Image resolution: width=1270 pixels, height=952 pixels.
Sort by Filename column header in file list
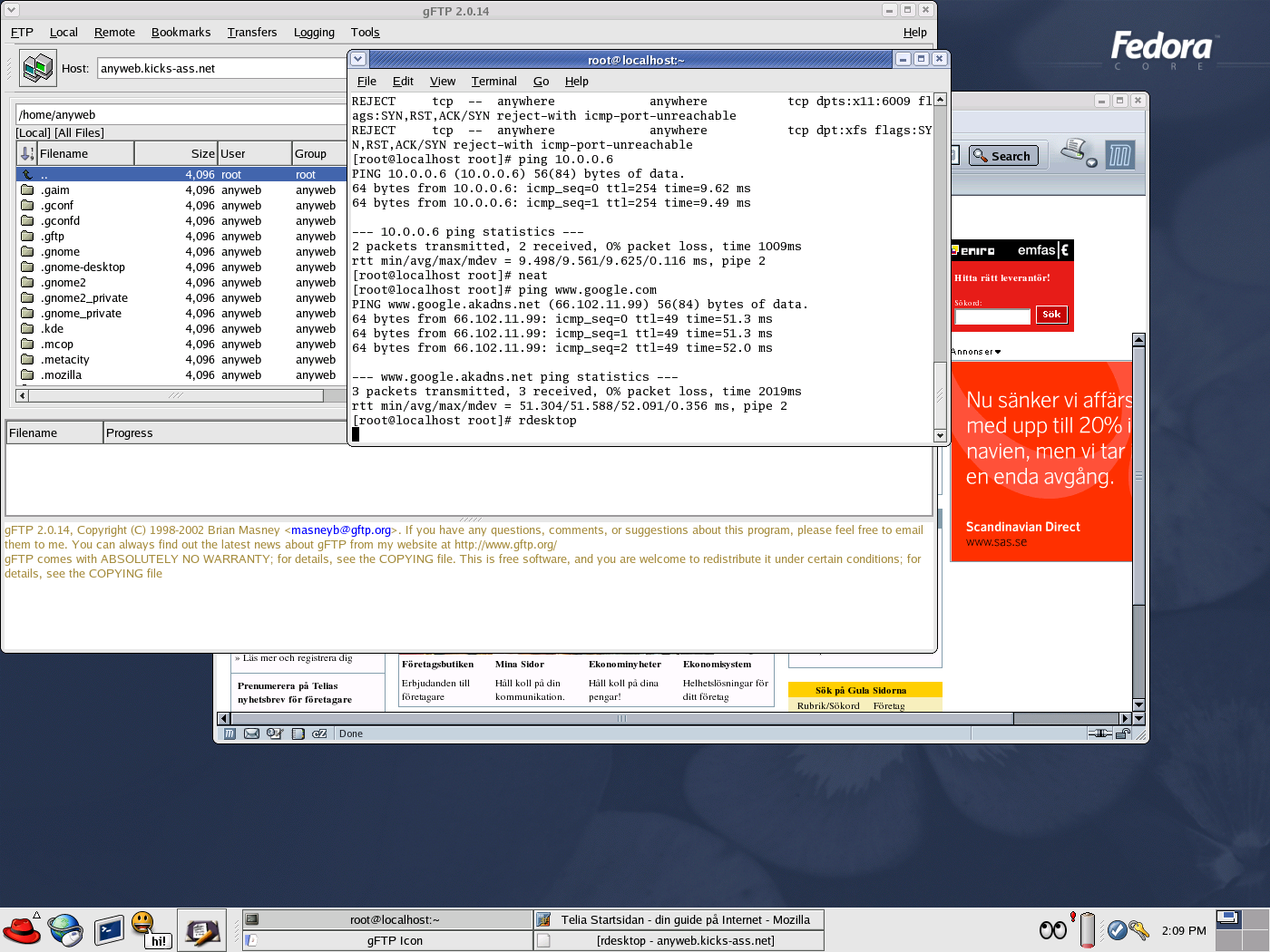pos(85,153)
